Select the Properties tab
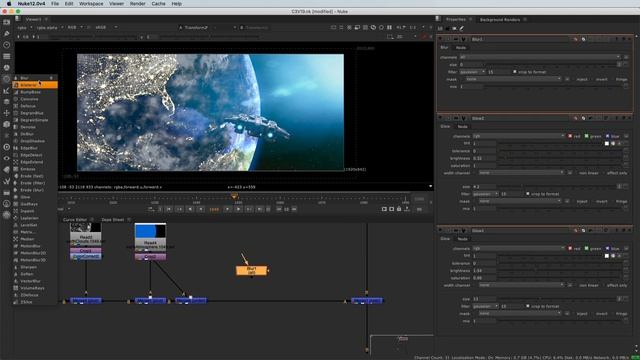 point(456,20)
